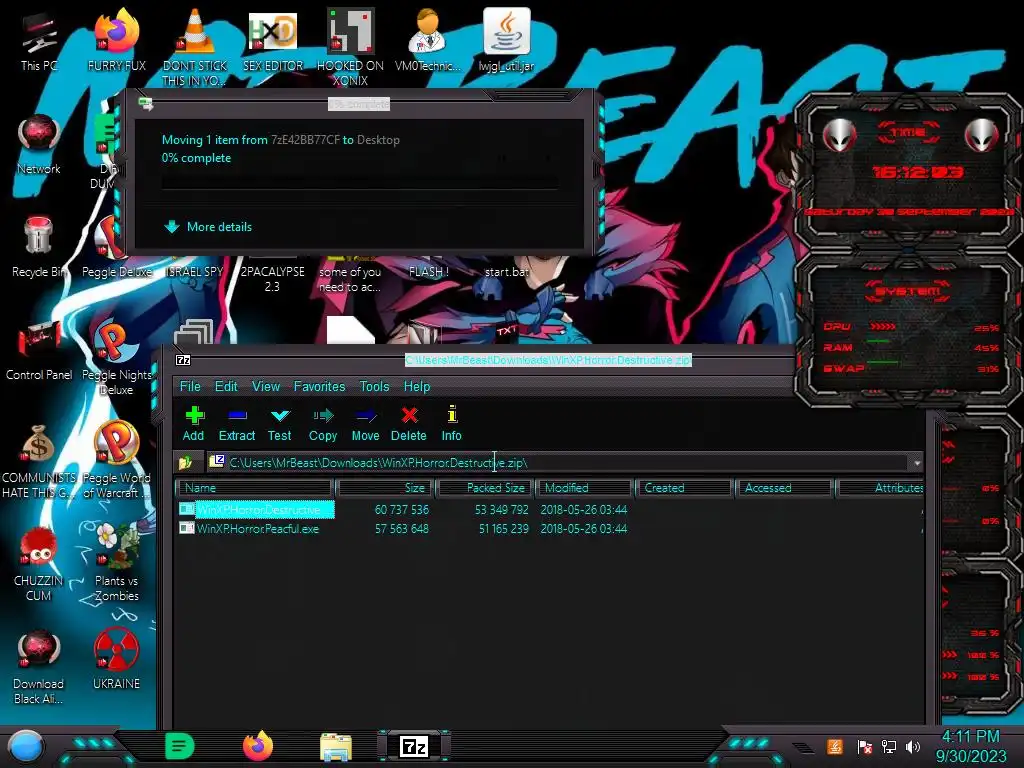The image size is (1024, 768).
Task: Click the volume speaker tray icon
Action: pos(913,746)
